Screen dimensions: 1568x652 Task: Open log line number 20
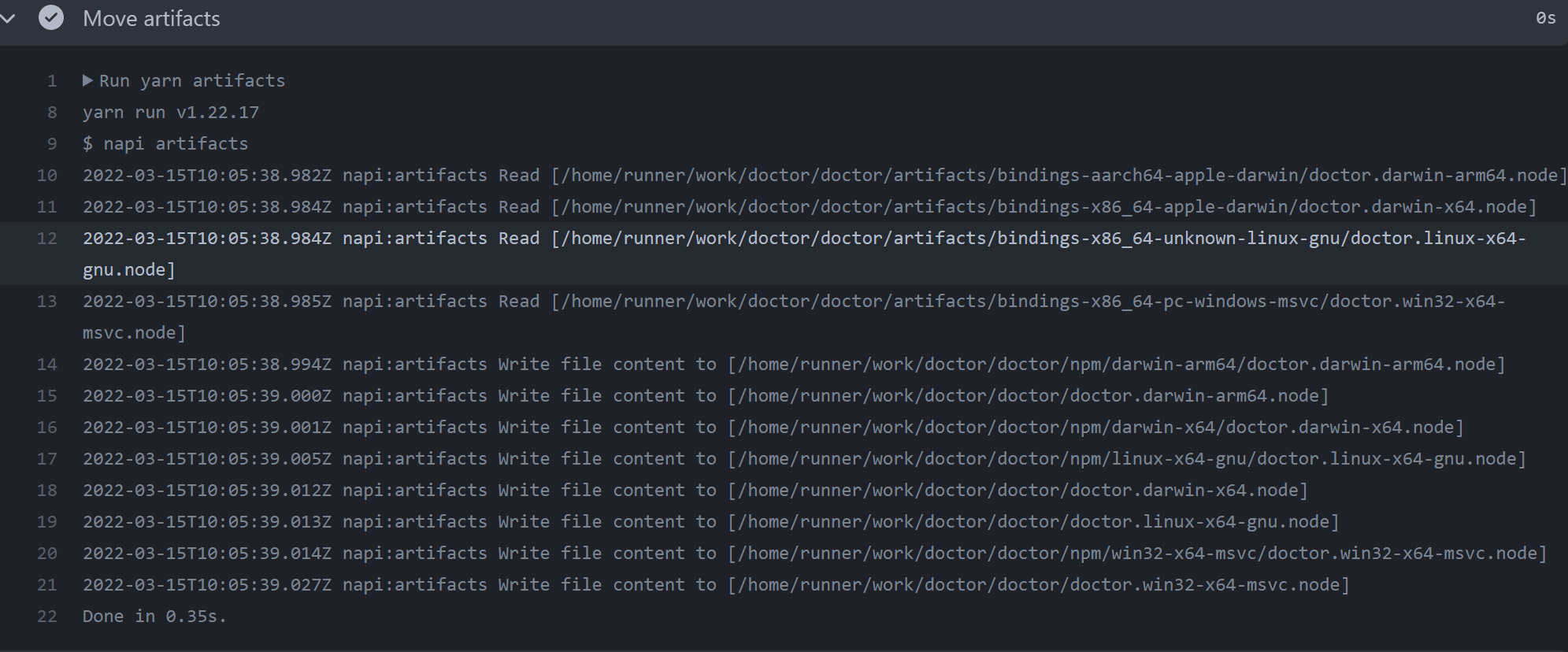(x=47, y=553)
